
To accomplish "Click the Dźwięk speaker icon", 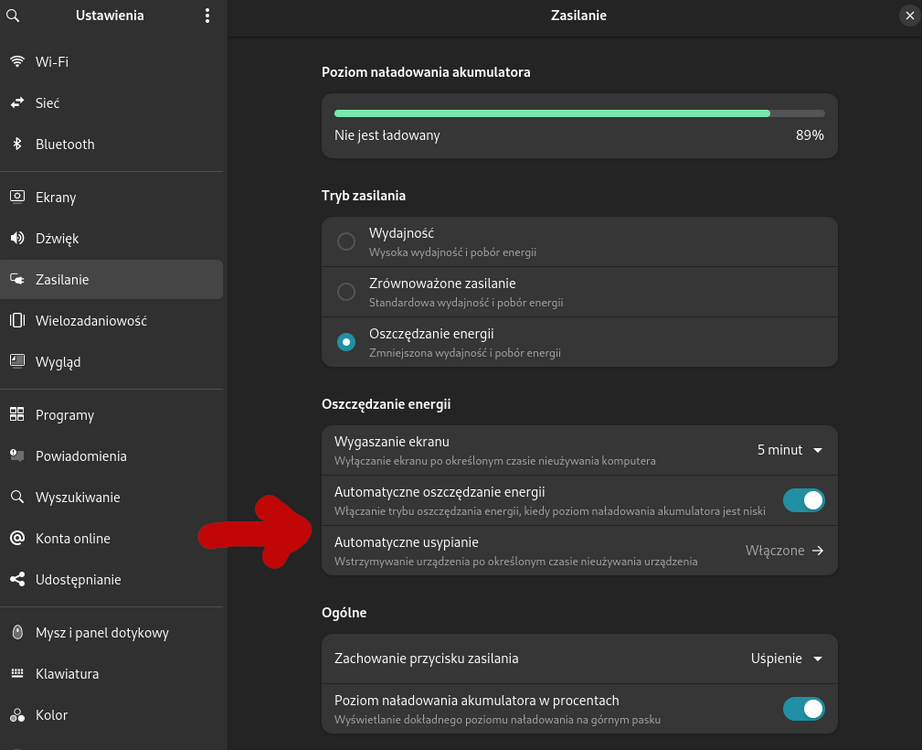I will [17, 239].
